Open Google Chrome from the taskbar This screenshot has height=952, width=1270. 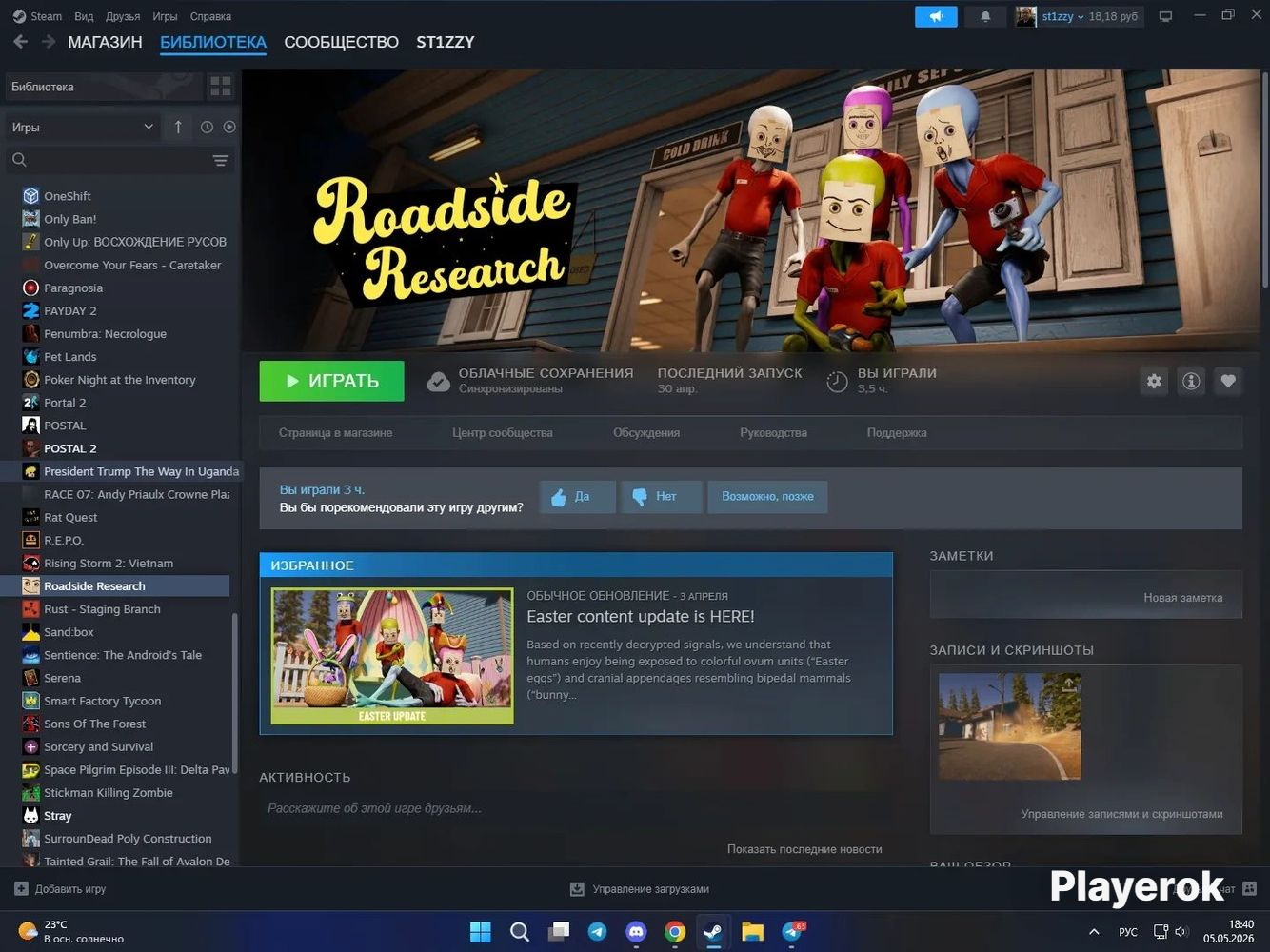675,931
